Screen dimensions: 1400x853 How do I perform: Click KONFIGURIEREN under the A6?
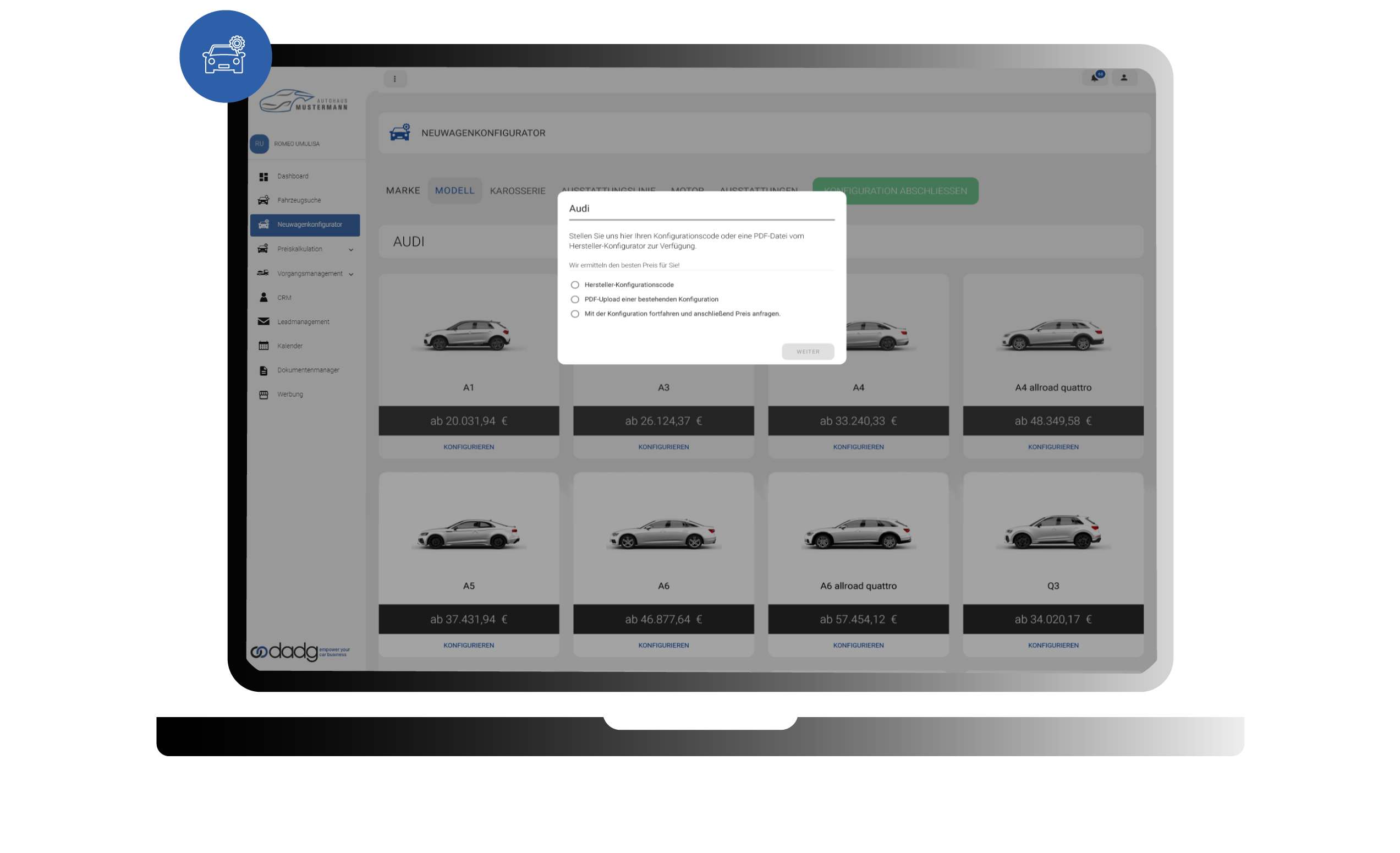tap(663, 646)
